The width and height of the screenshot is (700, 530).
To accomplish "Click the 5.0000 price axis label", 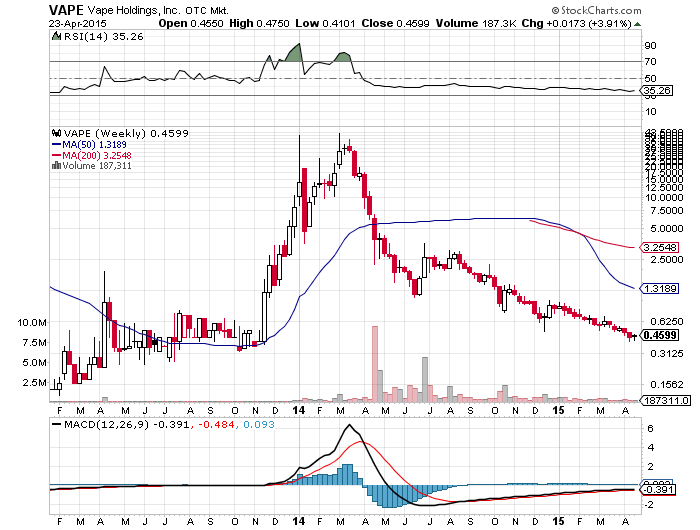I will (667, 229).
